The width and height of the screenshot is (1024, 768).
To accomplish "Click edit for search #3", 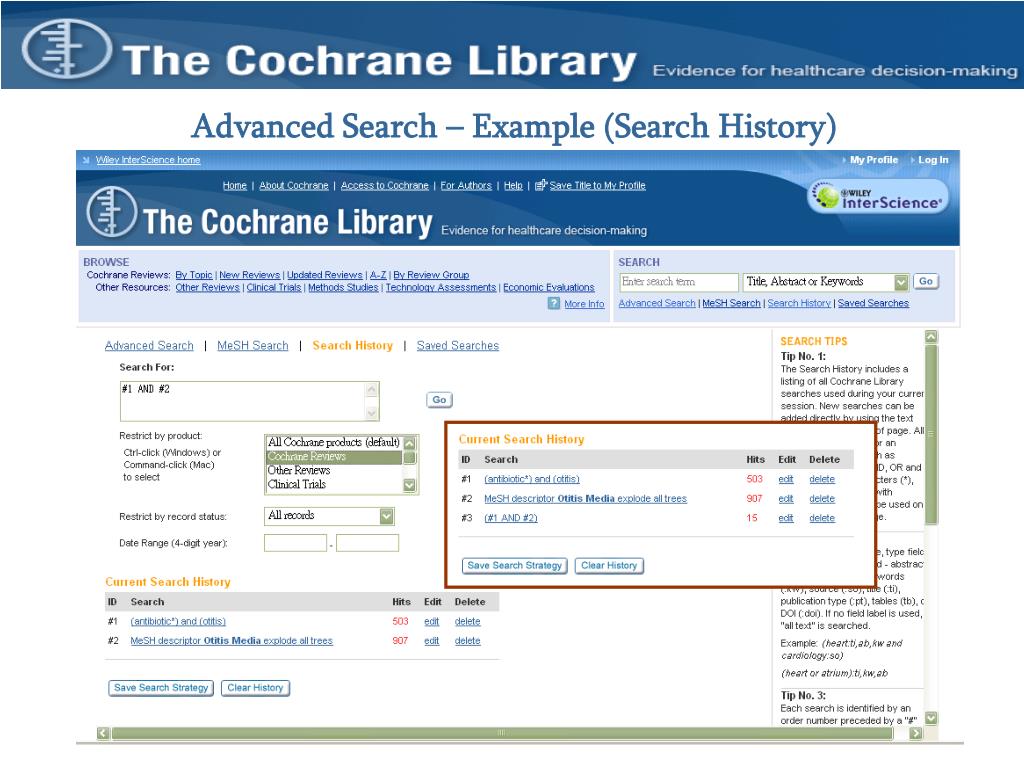I will 786,518.
